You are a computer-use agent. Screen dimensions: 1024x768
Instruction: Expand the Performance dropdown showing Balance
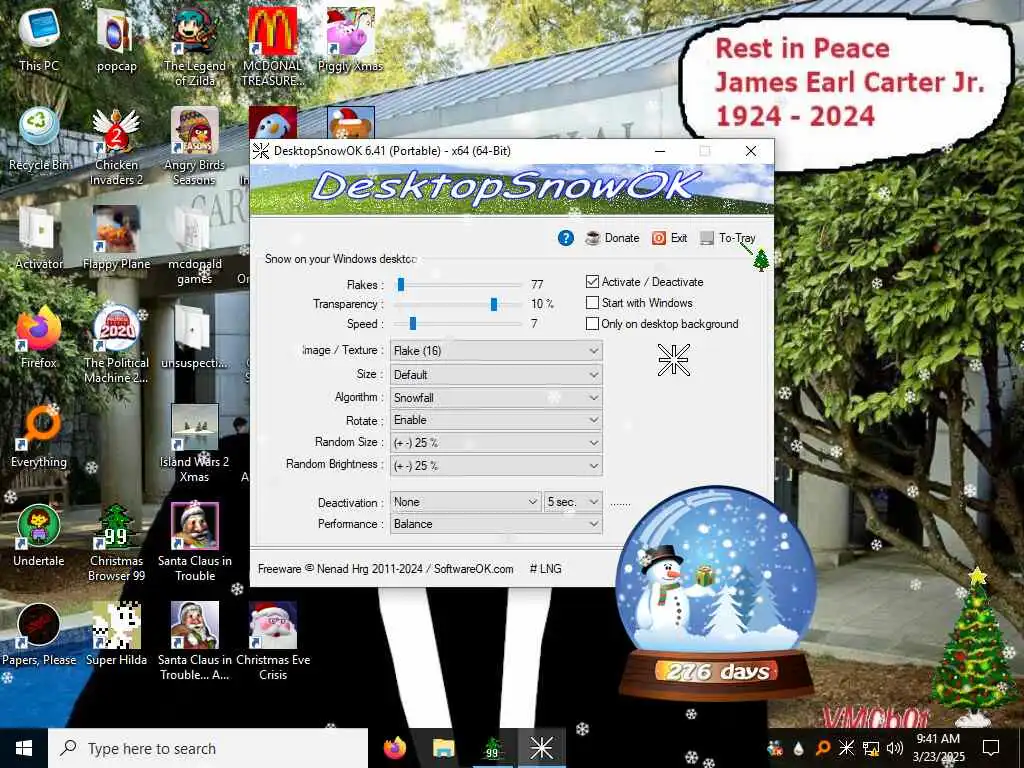pos(496,524)
